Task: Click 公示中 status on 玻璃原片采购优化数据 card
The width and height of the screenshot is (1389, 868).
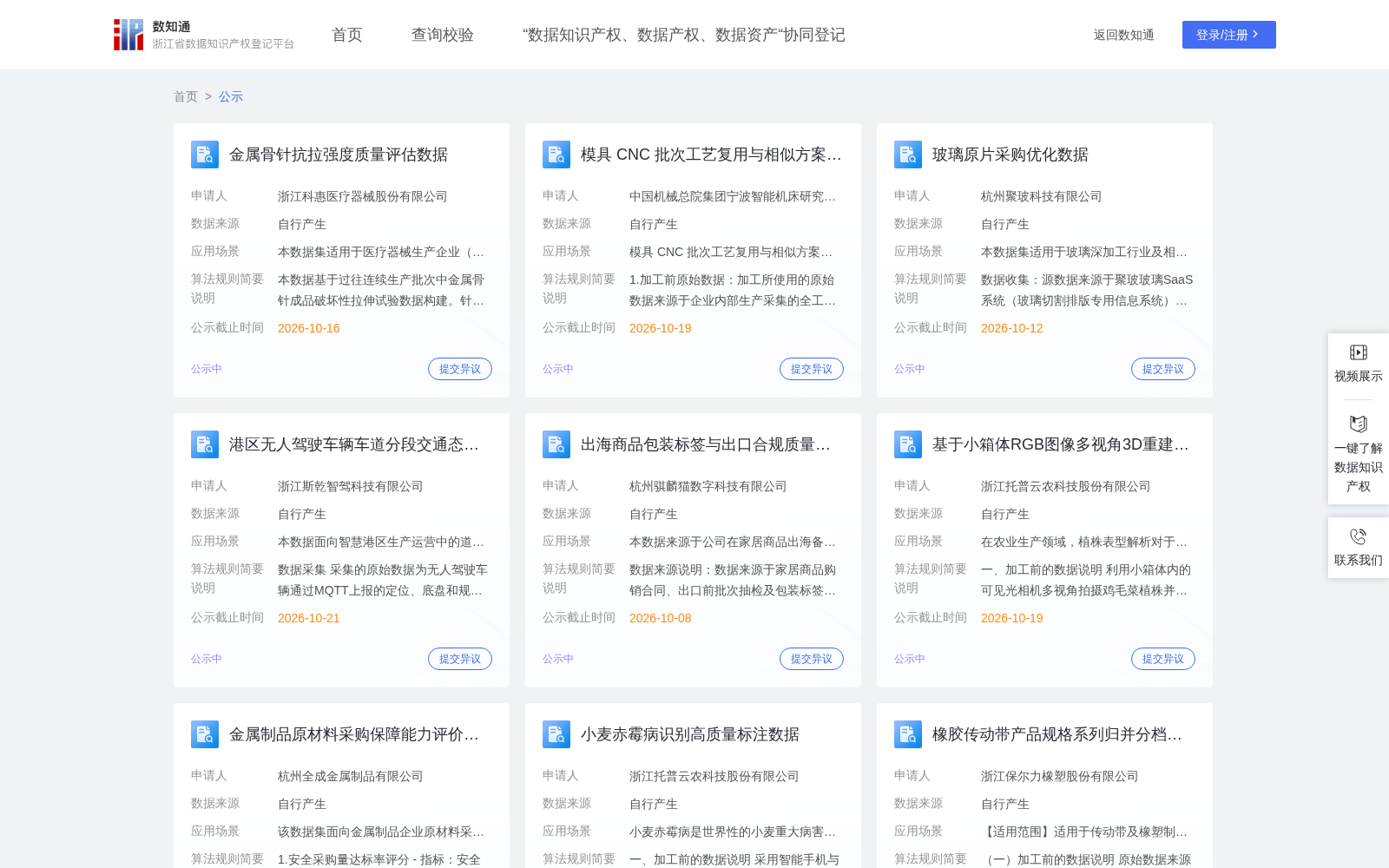Action: click(910, 369)
